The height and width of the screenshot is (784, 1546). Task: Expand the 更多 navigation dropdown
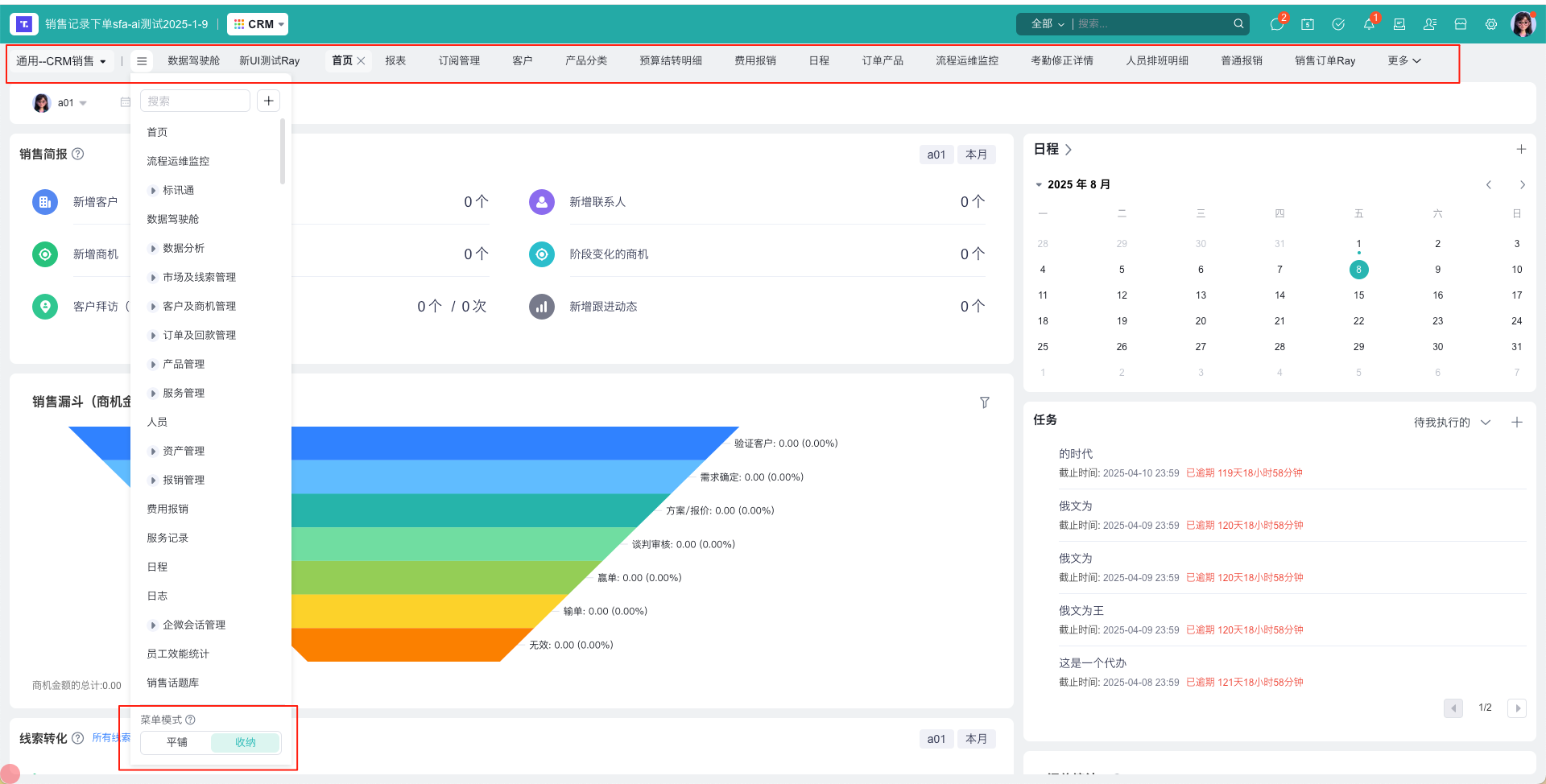coord(1403,60)
